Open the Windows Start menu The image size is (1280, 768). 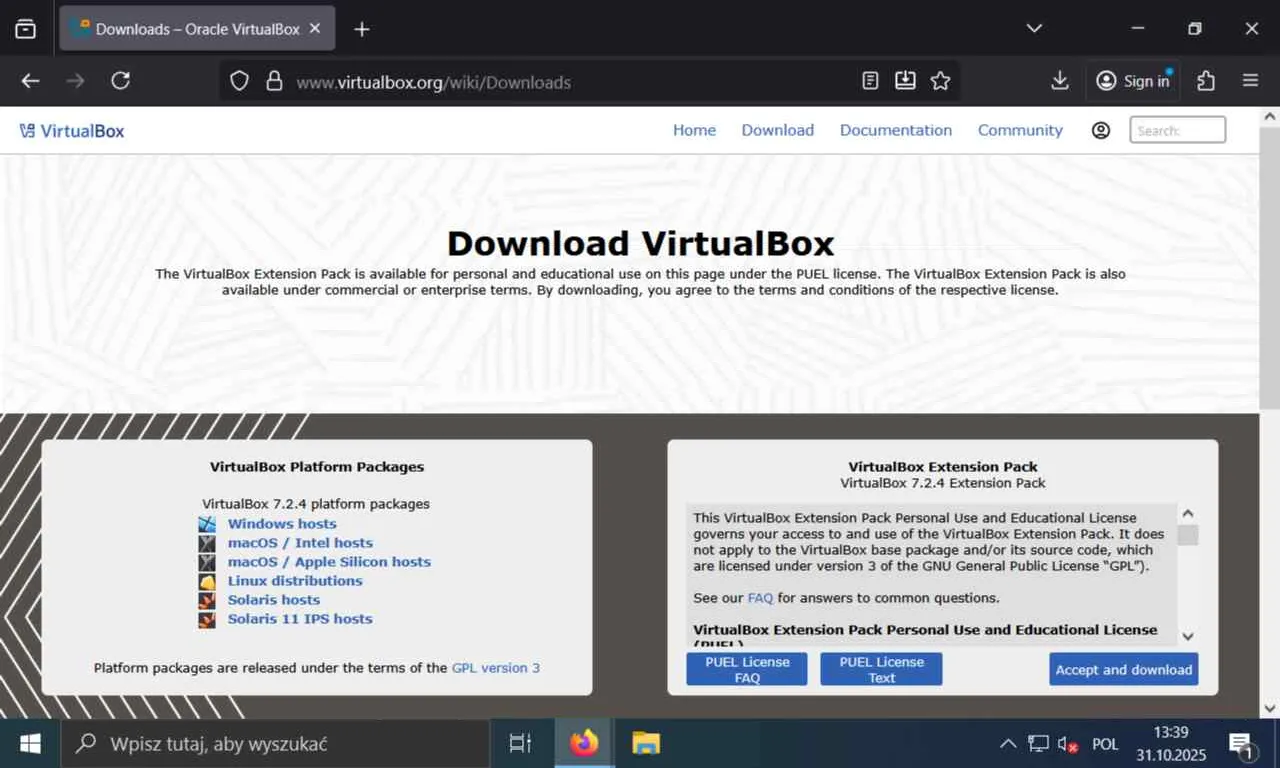30,744
